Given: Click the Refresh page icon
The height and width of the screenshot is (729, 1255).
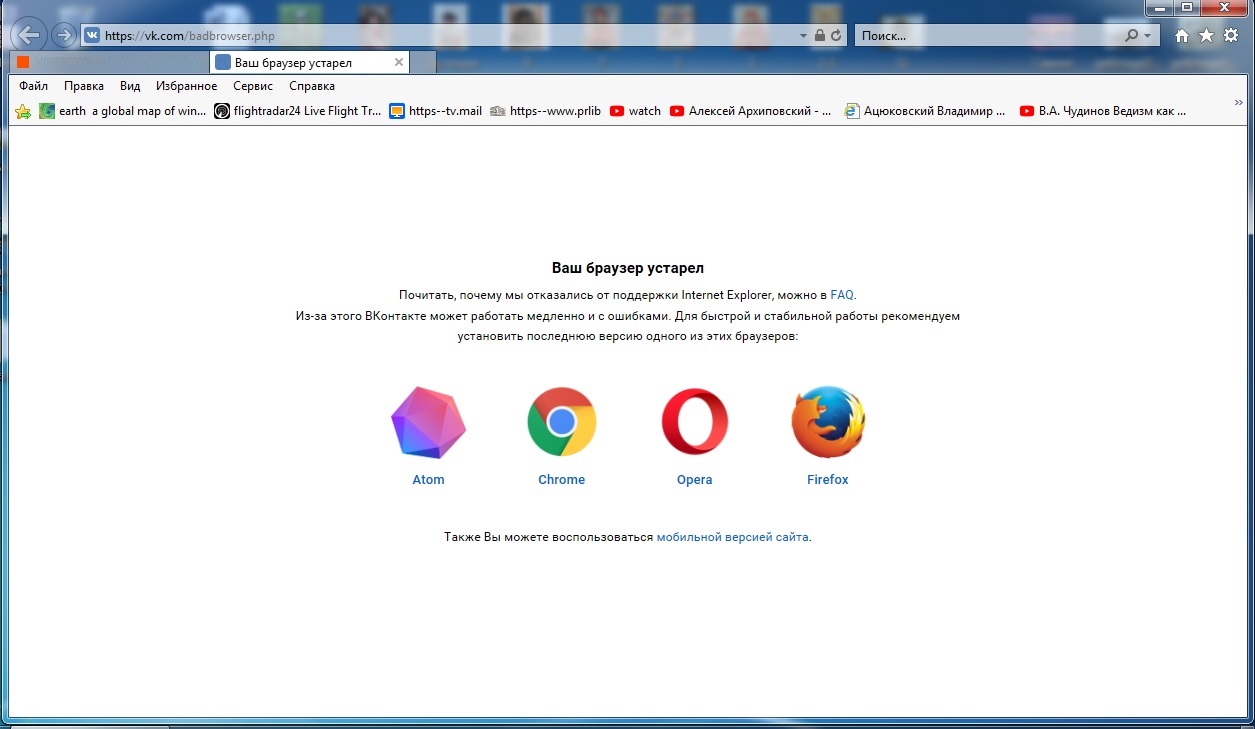Looking at the screenshot, I should (x=836, y=36).
